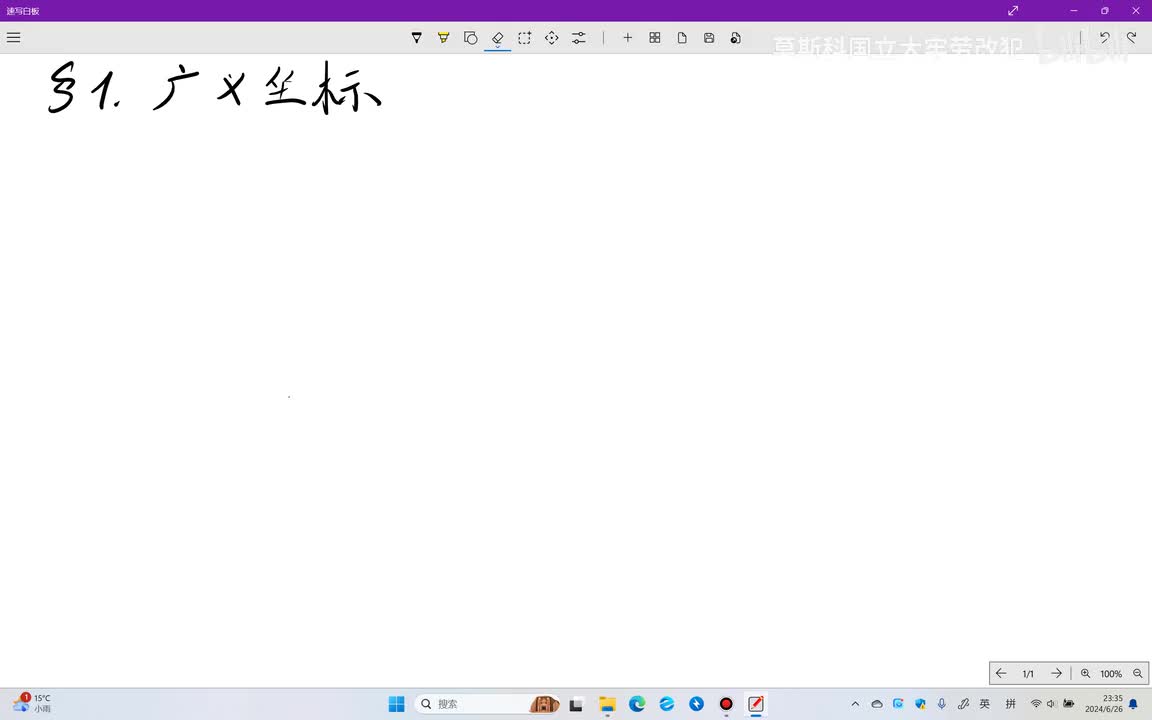Open the pen menu tray icon
Image resolution: width=1152 pixels, height=720 pixels.
pyautogui.click(x=963, y=704)
